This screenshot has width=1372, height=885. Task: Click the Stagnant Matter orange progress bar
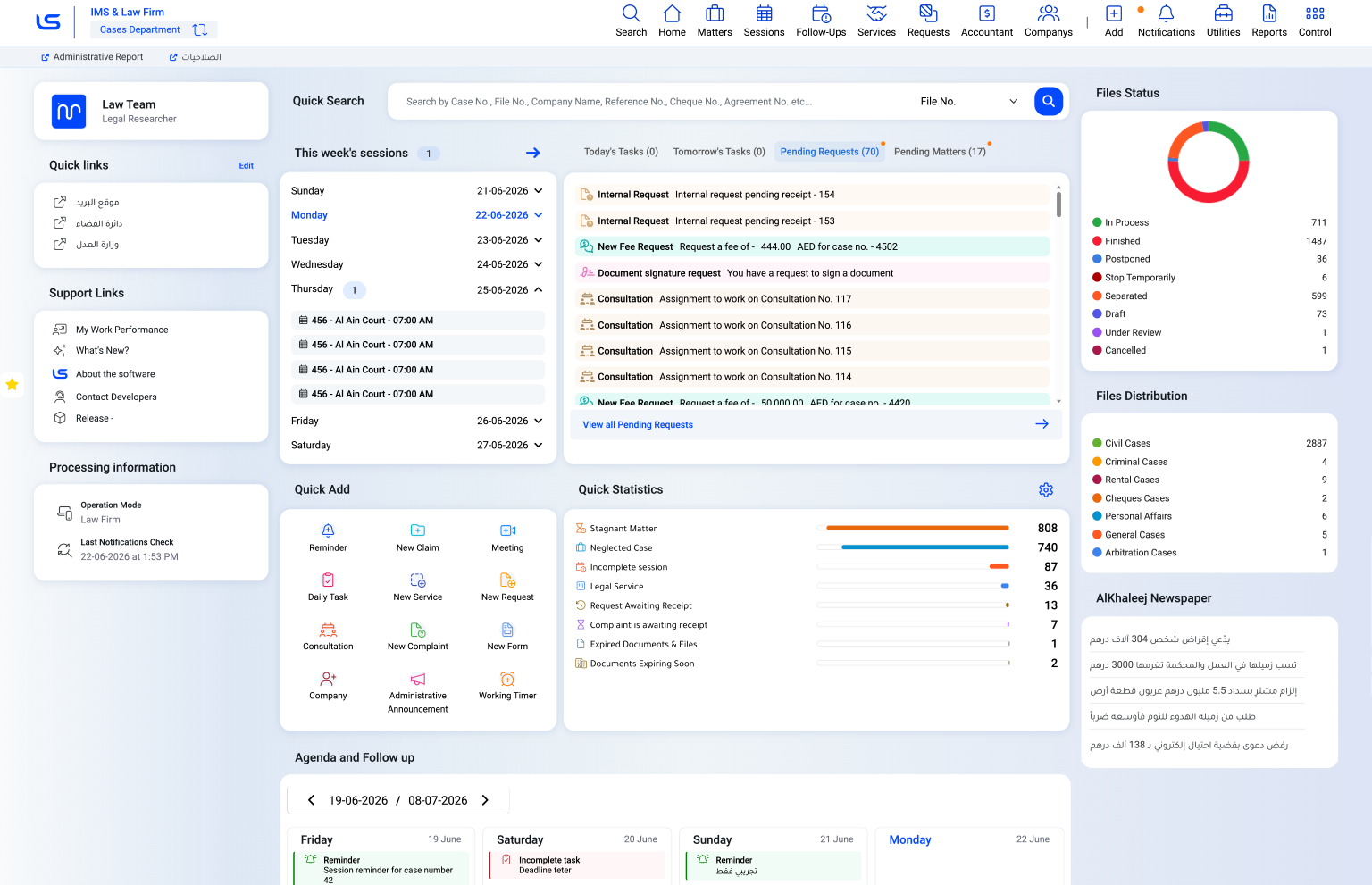(917, 528)
